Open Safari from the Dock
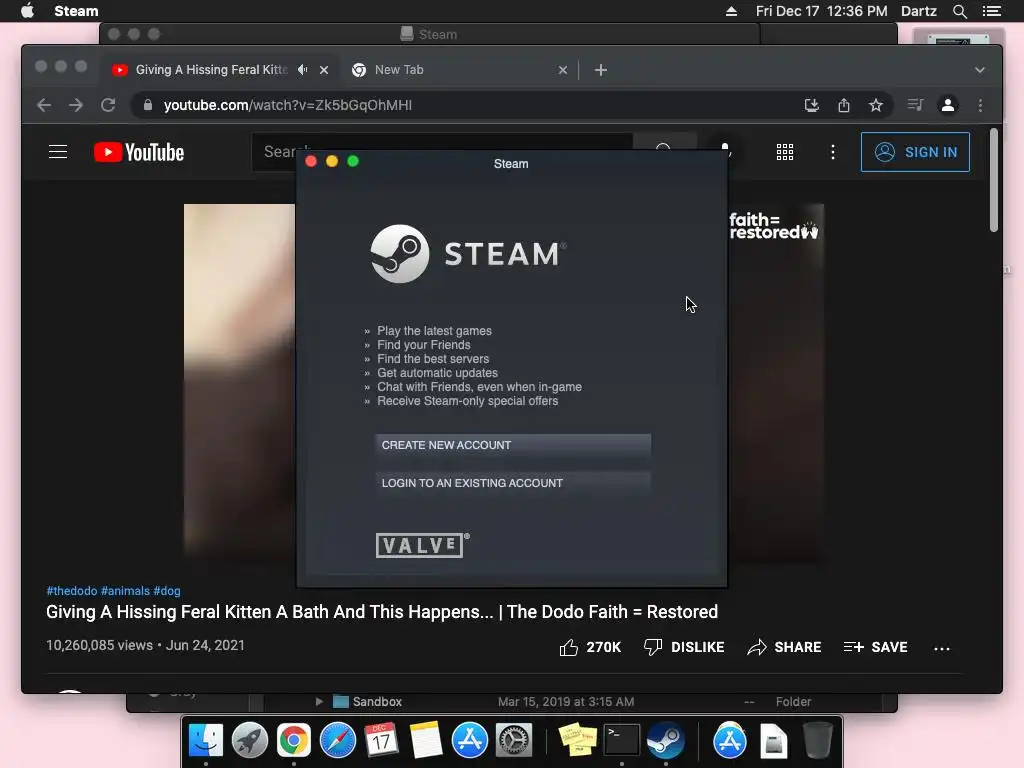The image size is (1024, 768). pyautogui.click(x=338, y=740)
